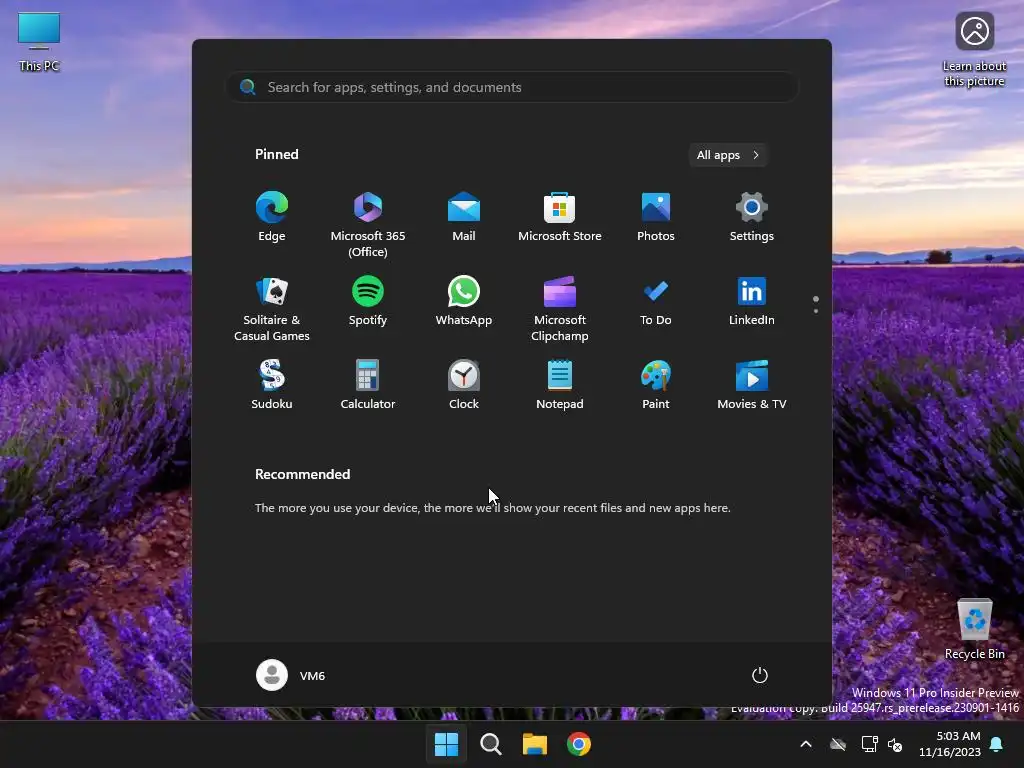Image resolution: width=1024 pixels, height=768 pixels.
Task: Open Microsoft Clipchamp
Action: pos(560,308)
